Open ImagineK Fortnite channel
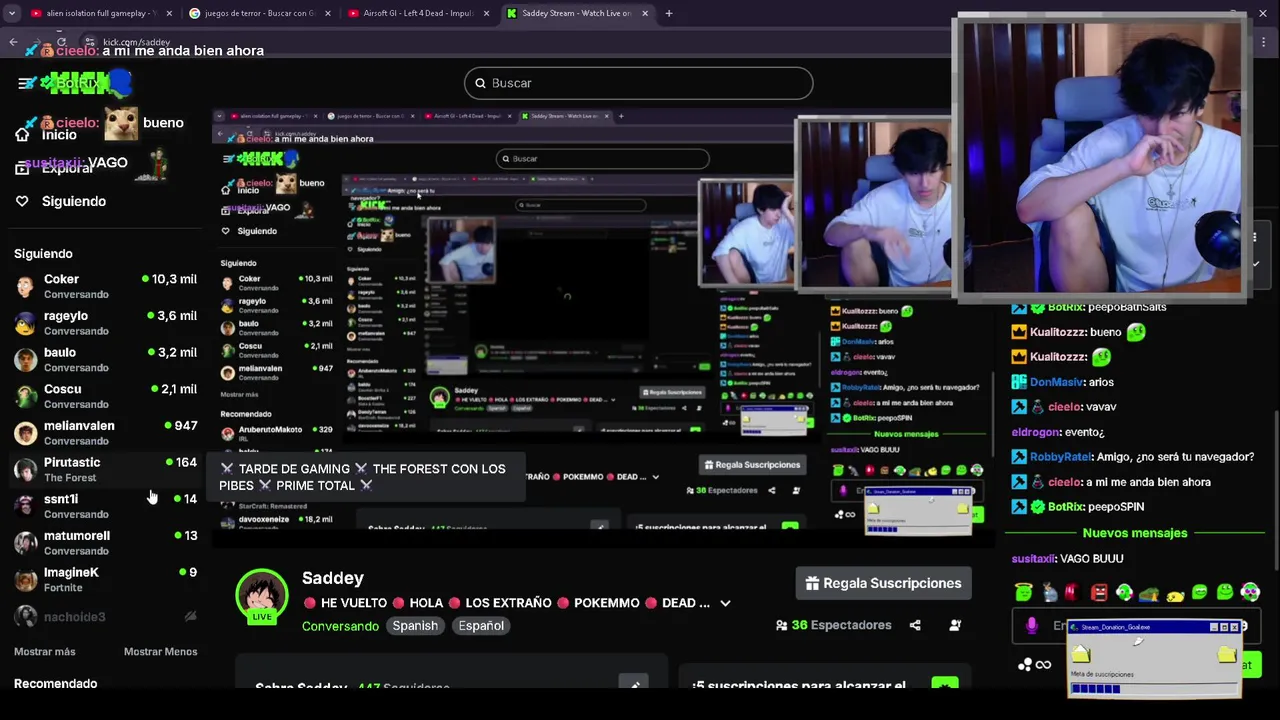The image size is (1280, 720). coord(105,579)
